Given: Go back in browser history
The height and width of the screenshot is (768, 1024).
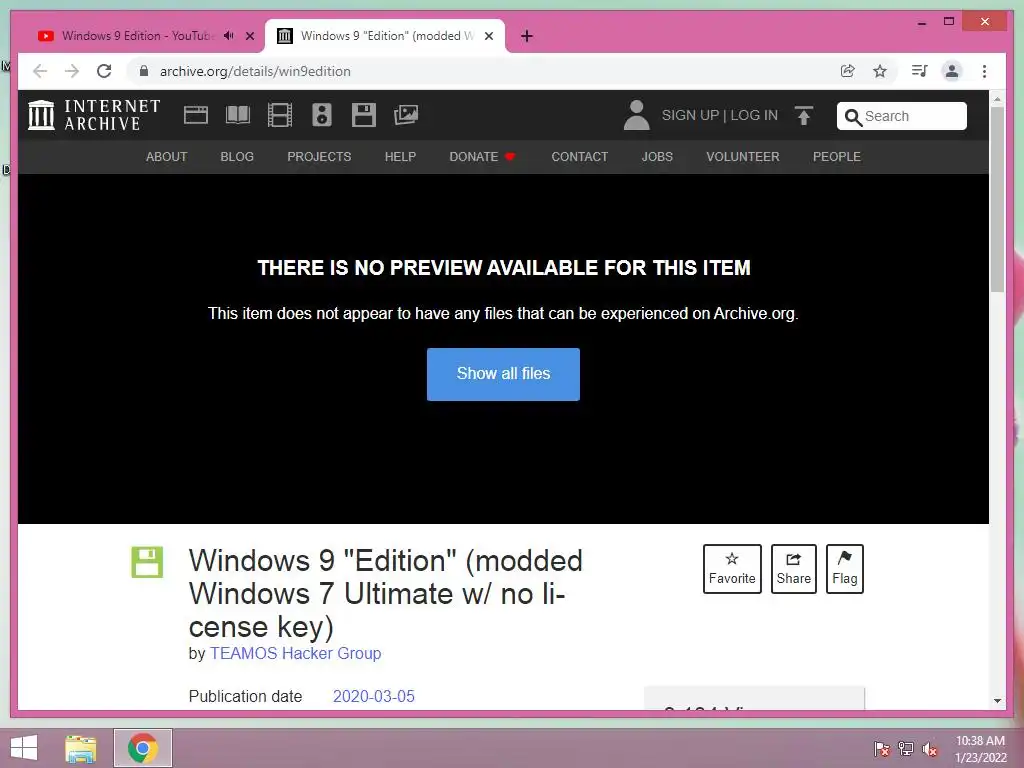Looking at the screenshot, I should pos(40,71).
